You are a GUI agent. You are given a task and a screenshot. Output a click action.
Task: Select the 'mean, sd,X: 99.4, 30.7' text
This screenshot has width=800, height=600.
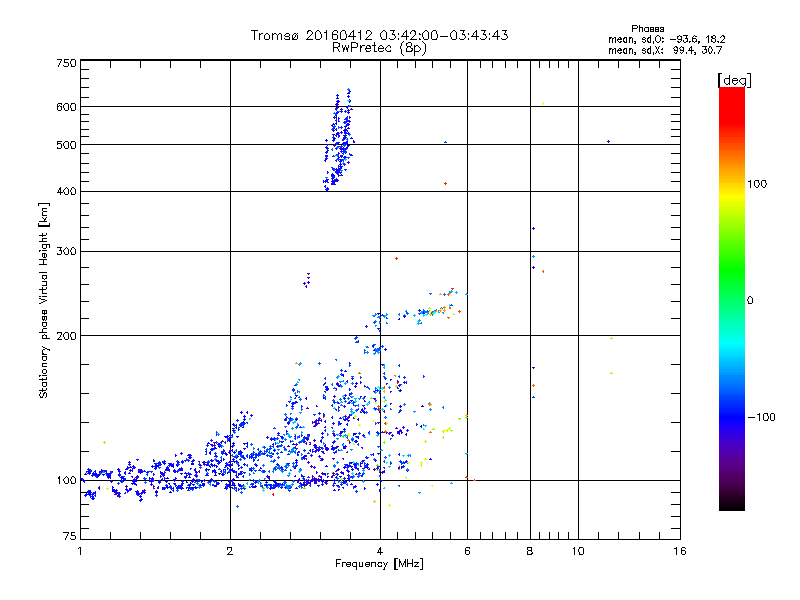tap(665, 50)
